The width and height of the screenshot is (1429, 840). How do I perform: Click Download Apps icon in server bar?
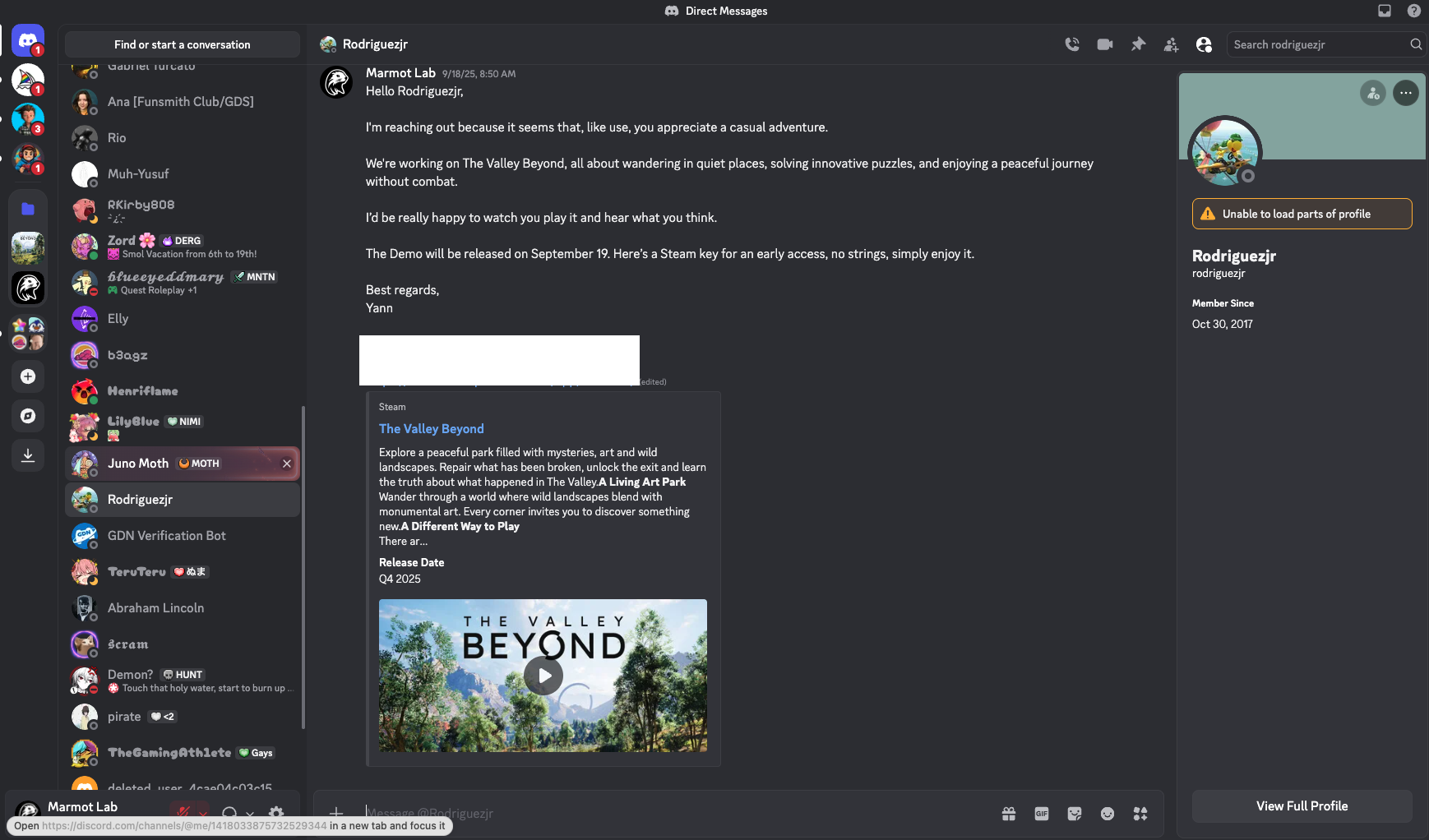28,455
